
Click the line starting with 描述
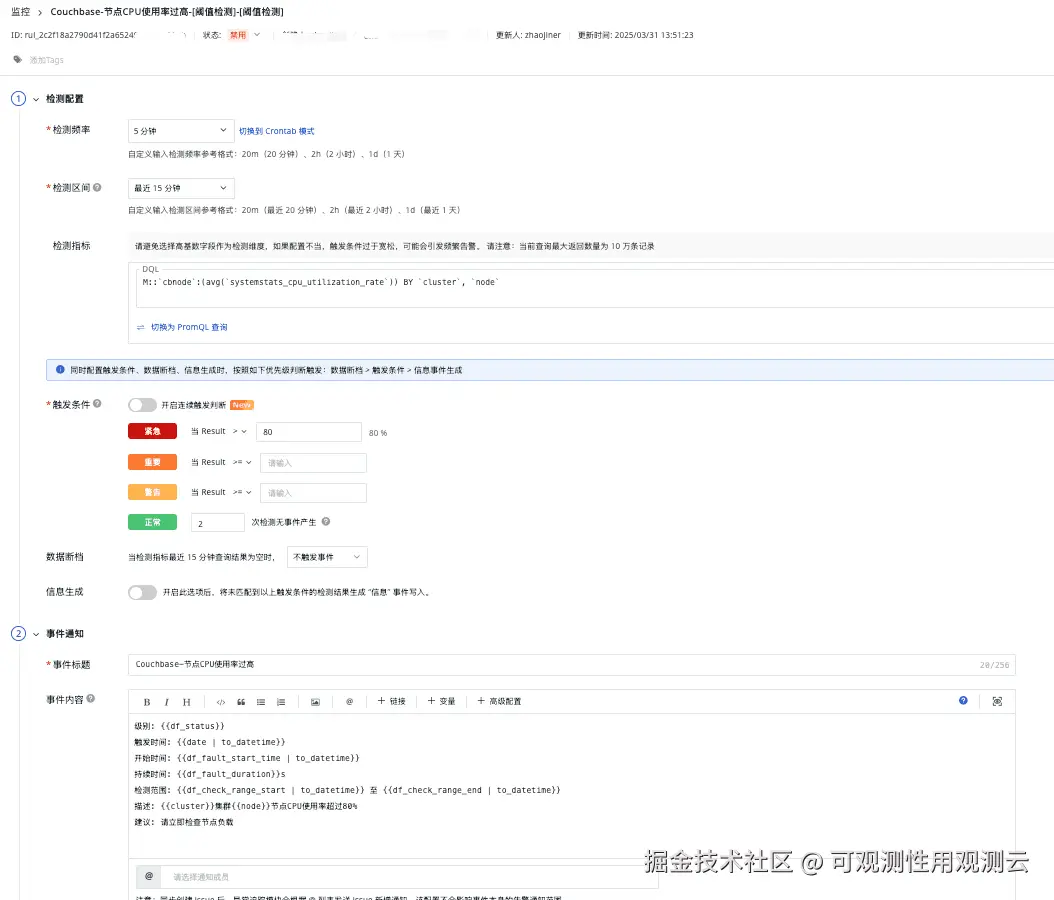246,807
